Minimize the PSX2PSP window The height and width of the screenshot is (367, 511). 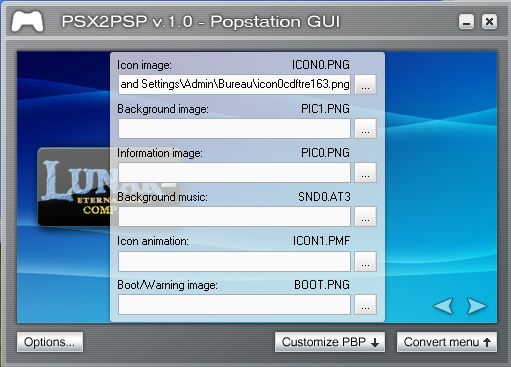pos(466,22)
